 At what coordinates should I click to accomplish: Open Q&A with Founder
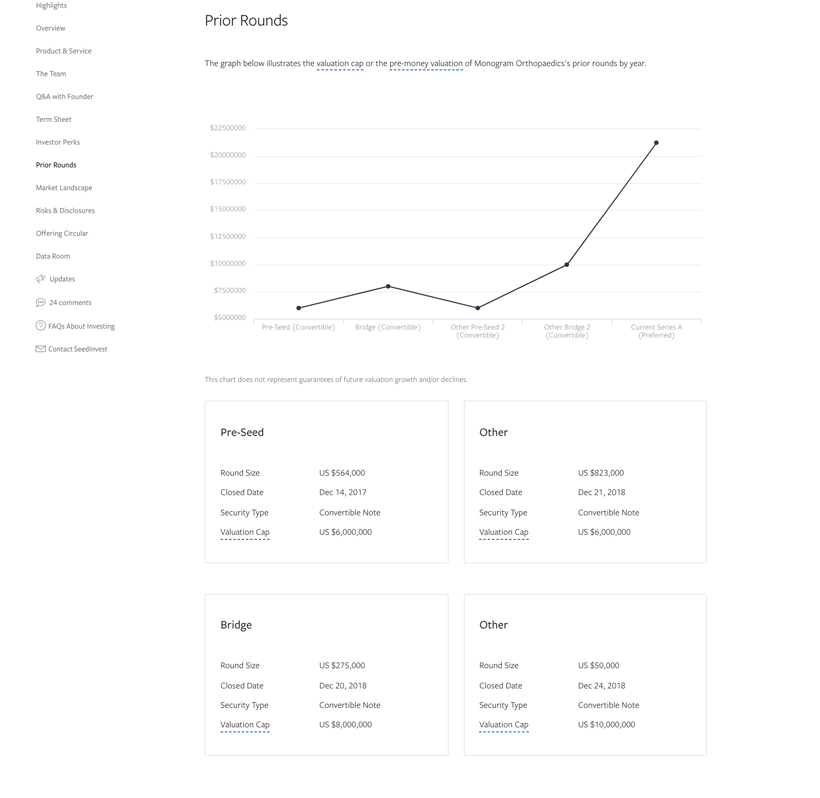point(64,97)
